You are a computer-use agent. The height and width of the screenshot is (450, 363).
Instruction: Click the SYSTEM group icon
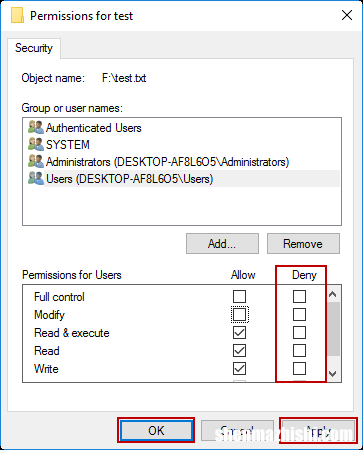pyautogui.click(x=36, y=145)
